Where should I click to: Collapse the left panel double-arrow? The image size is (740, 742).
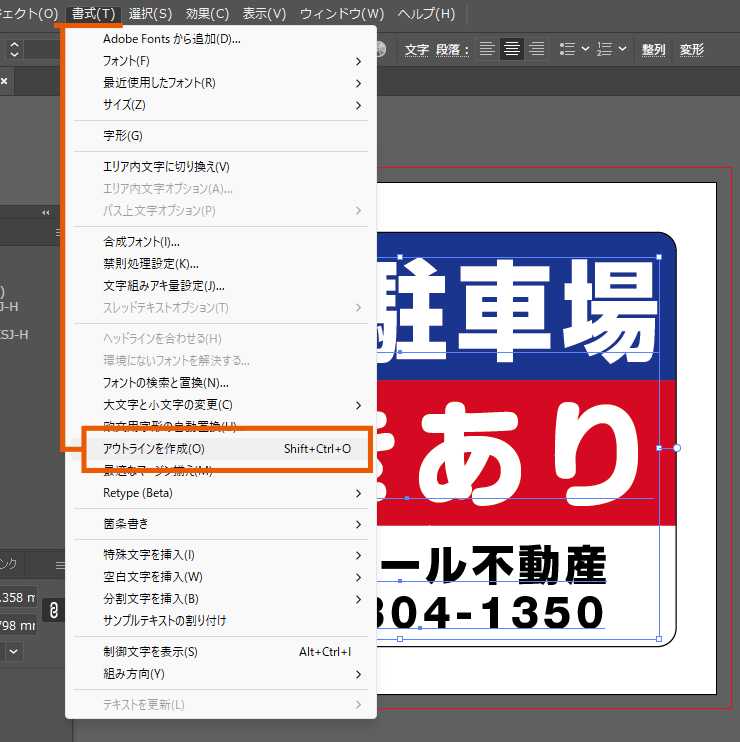pos(45,212)
